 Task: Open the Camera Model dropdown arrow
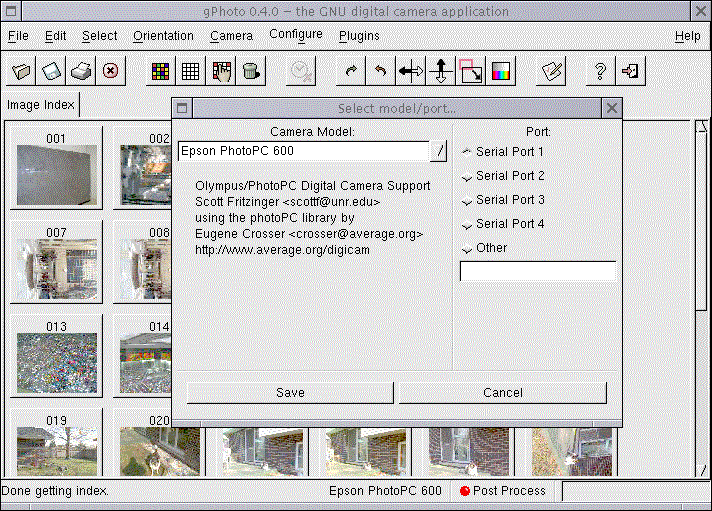click(x=439, y=151)
